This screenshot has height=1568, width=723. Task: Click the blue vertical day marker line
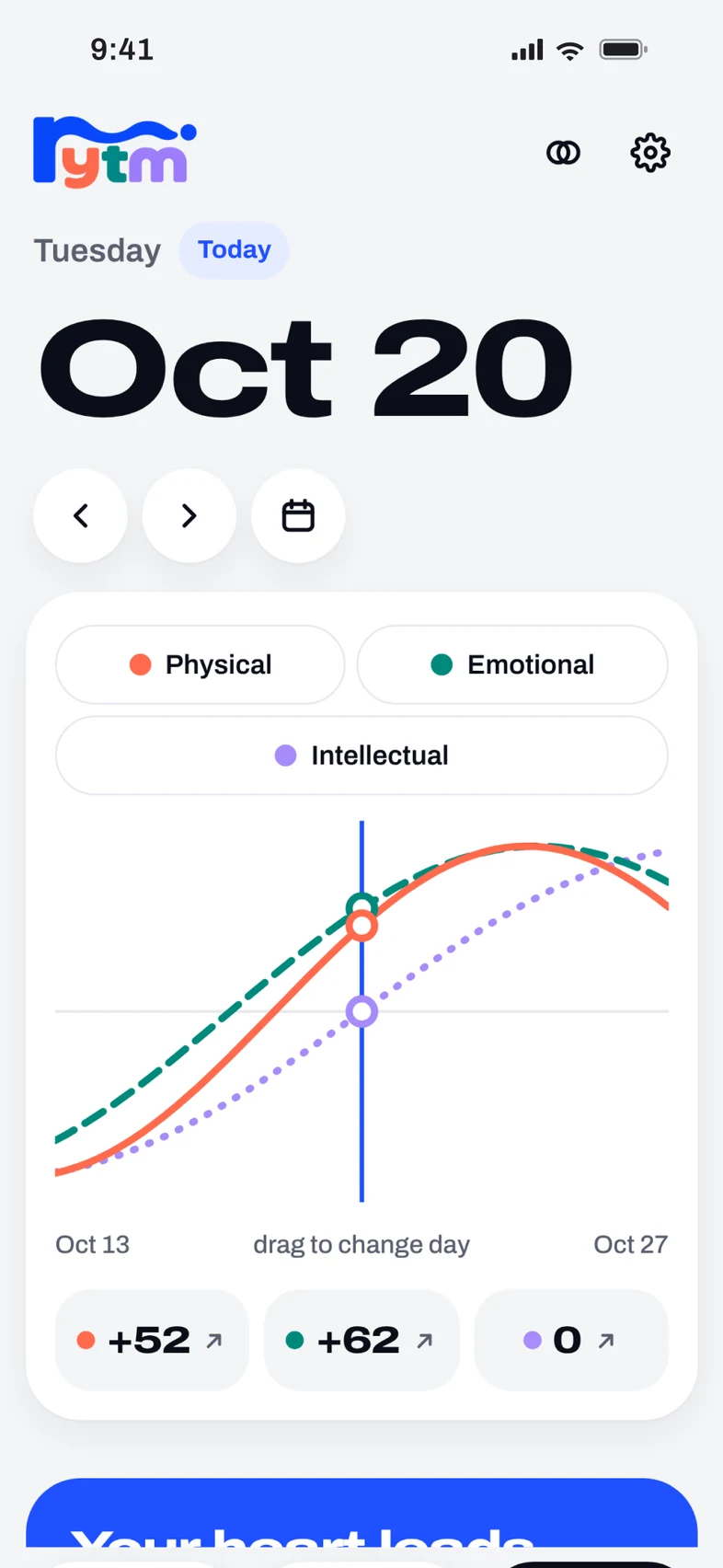coord(361,1104)
